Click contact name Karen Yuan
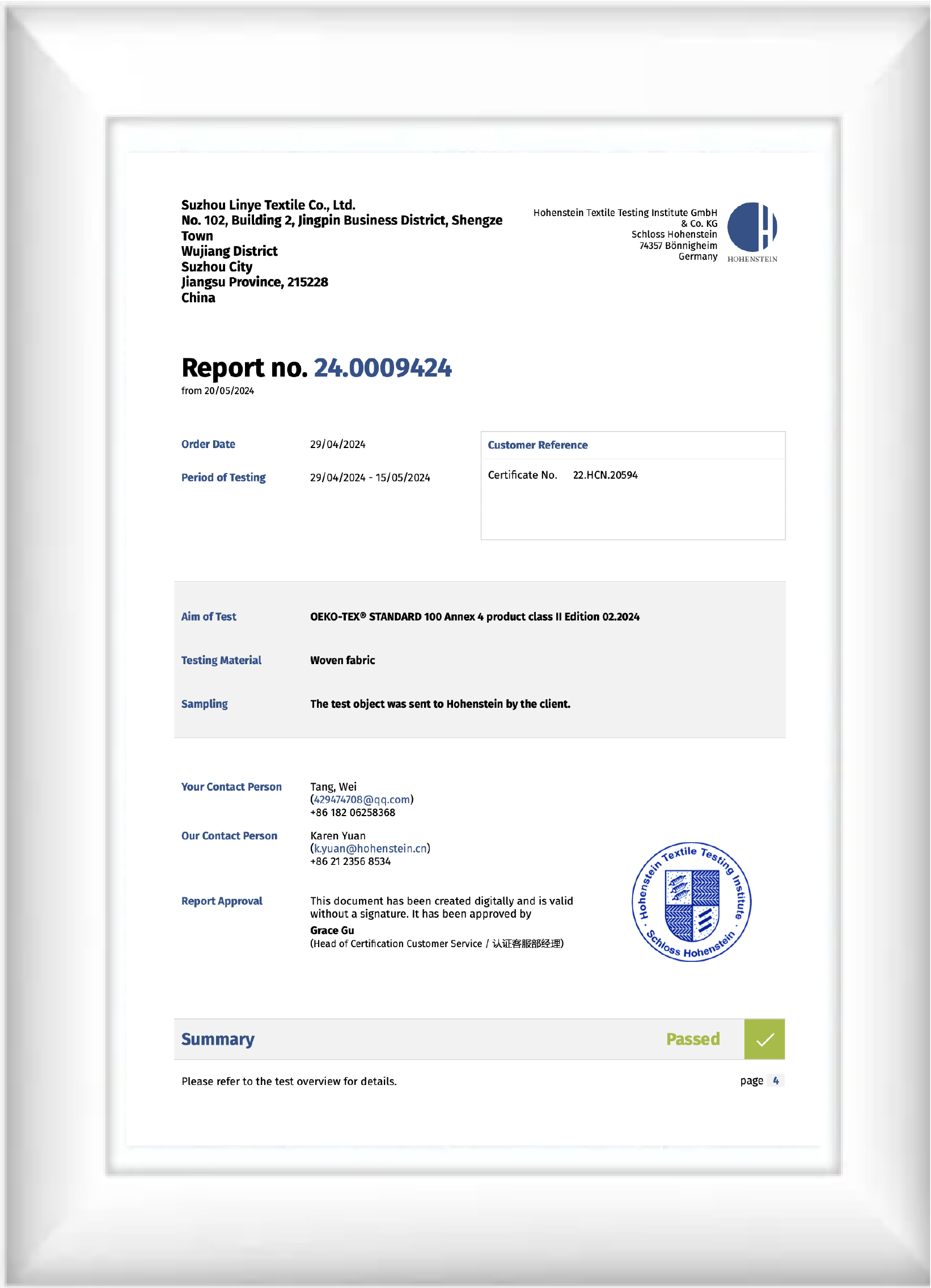The image size is (931, 1288). coord(338,836)
